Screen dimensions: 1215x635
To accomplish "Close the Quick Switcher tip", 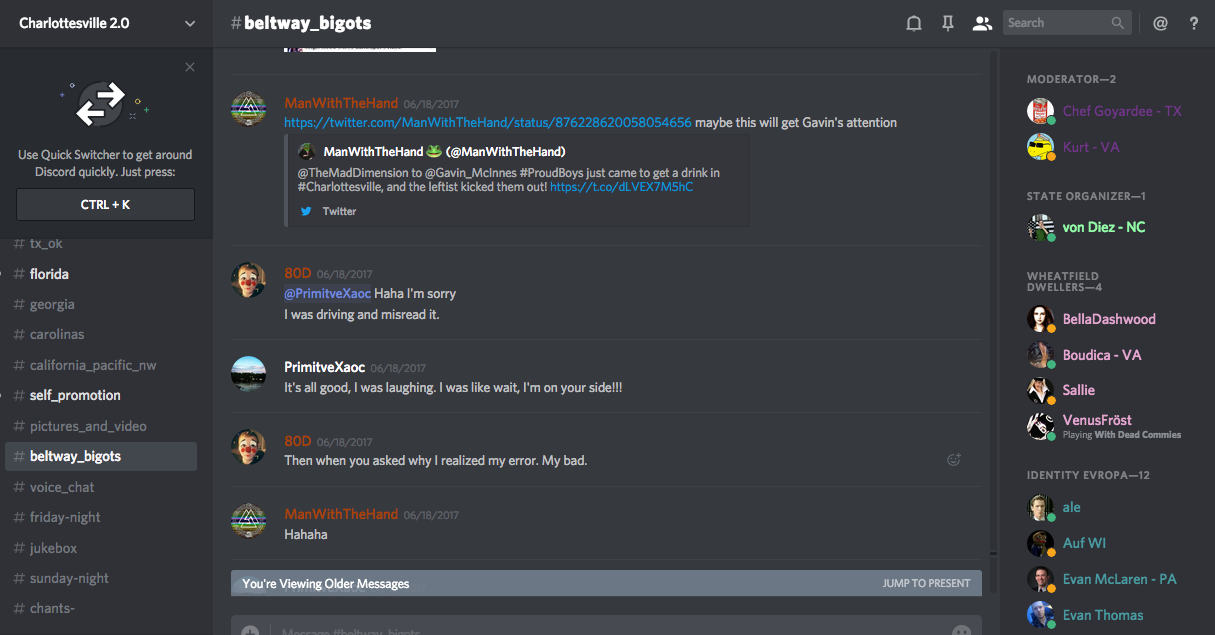I will [190, 67].
